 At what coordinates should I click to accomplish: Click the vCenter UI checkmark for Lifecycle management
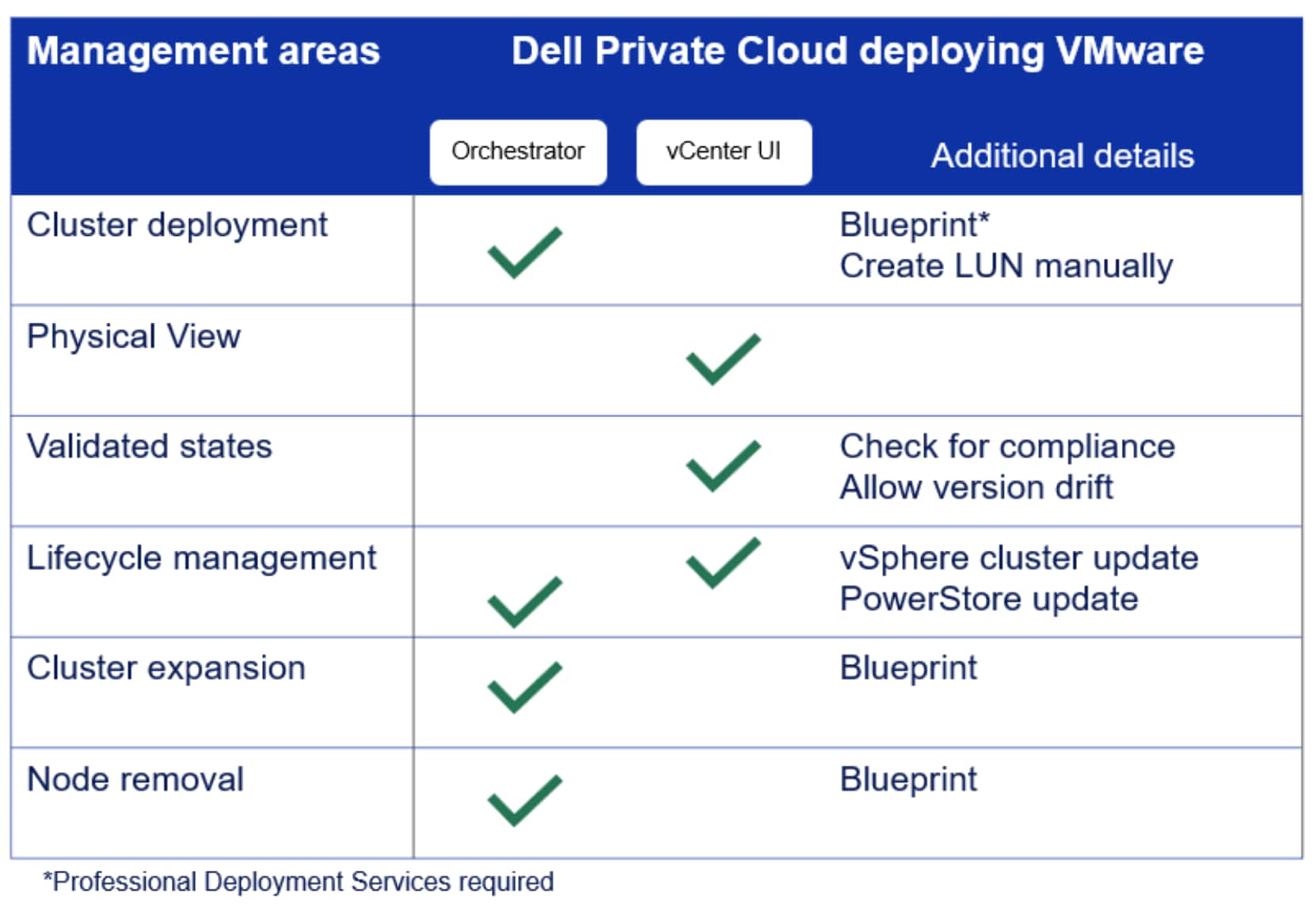724,563
